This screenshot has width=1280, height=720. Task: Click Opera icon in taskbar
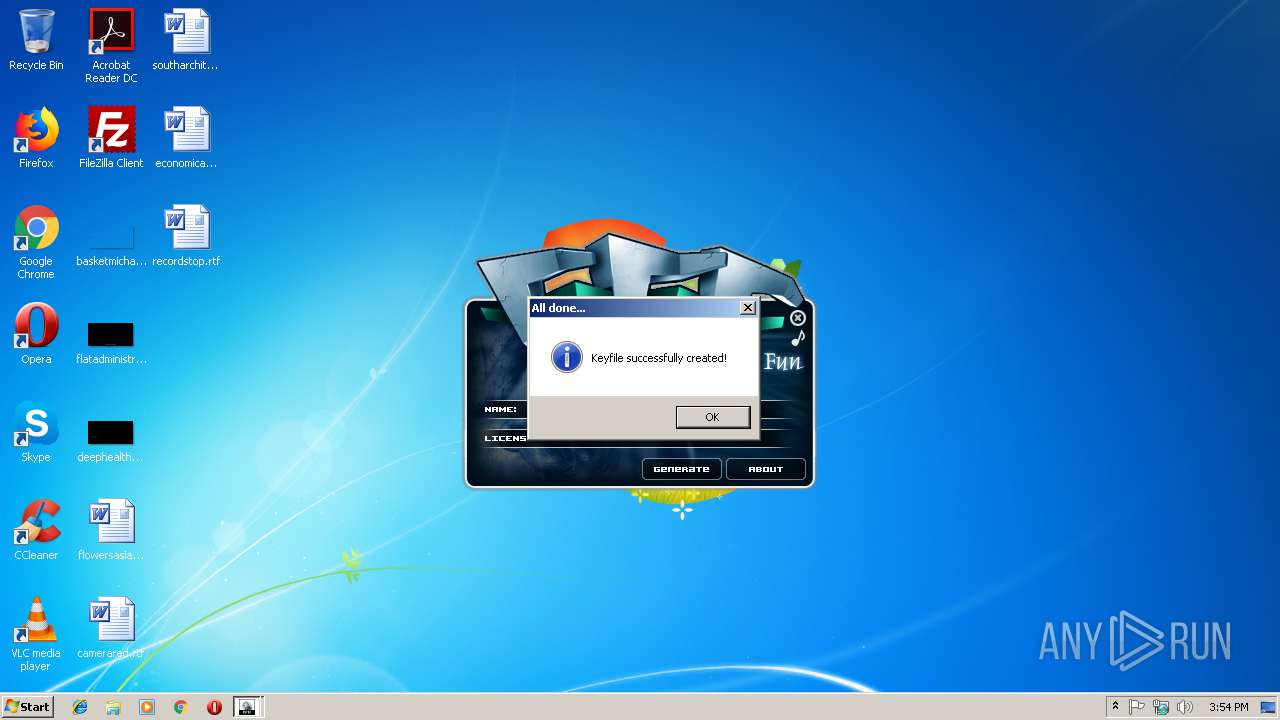click(x=214, y=707)
